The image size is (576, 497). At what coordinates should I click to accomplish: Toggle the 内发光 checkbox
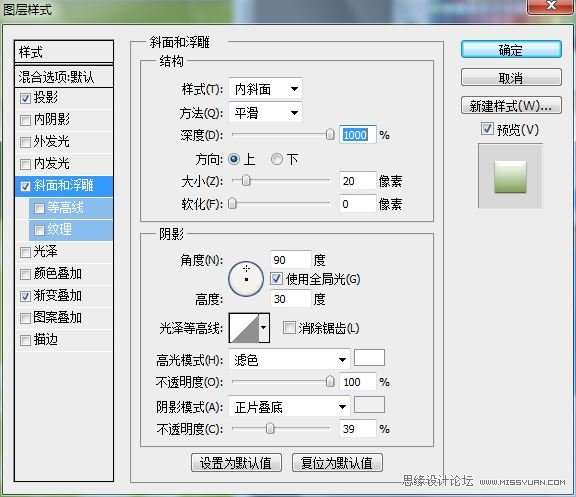pyautogui.click(x=25, y=164)
